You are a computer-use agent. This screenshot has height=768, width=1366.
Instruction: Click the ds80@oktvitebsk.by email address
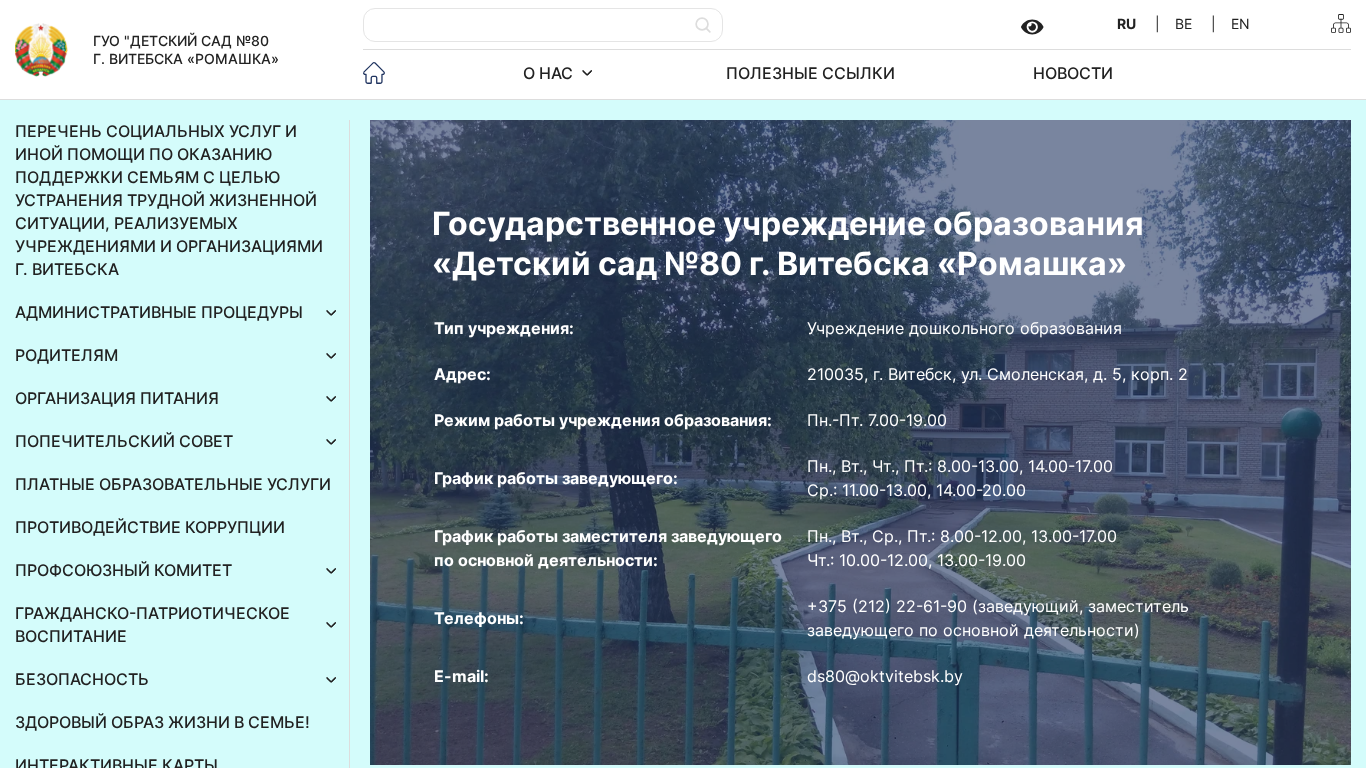[x=884, y=676]
